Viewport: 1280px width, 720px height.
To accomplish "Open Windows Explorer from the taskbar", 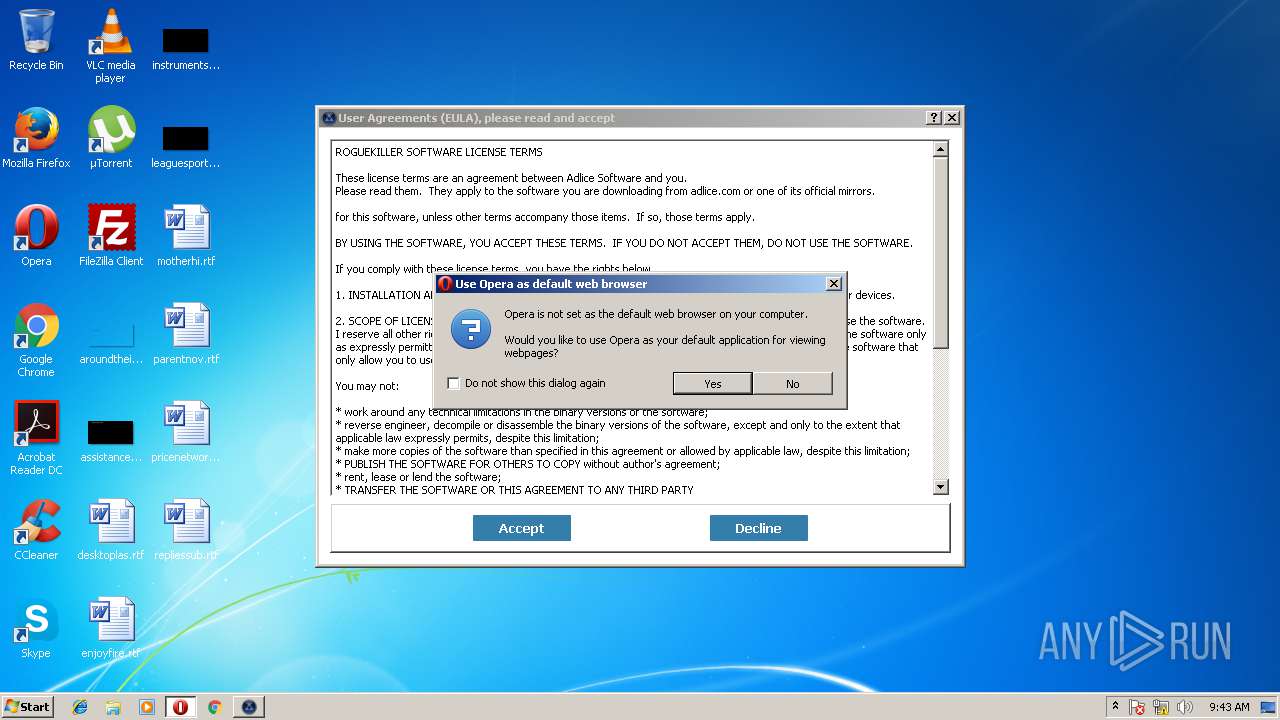I will coord(113,707).
